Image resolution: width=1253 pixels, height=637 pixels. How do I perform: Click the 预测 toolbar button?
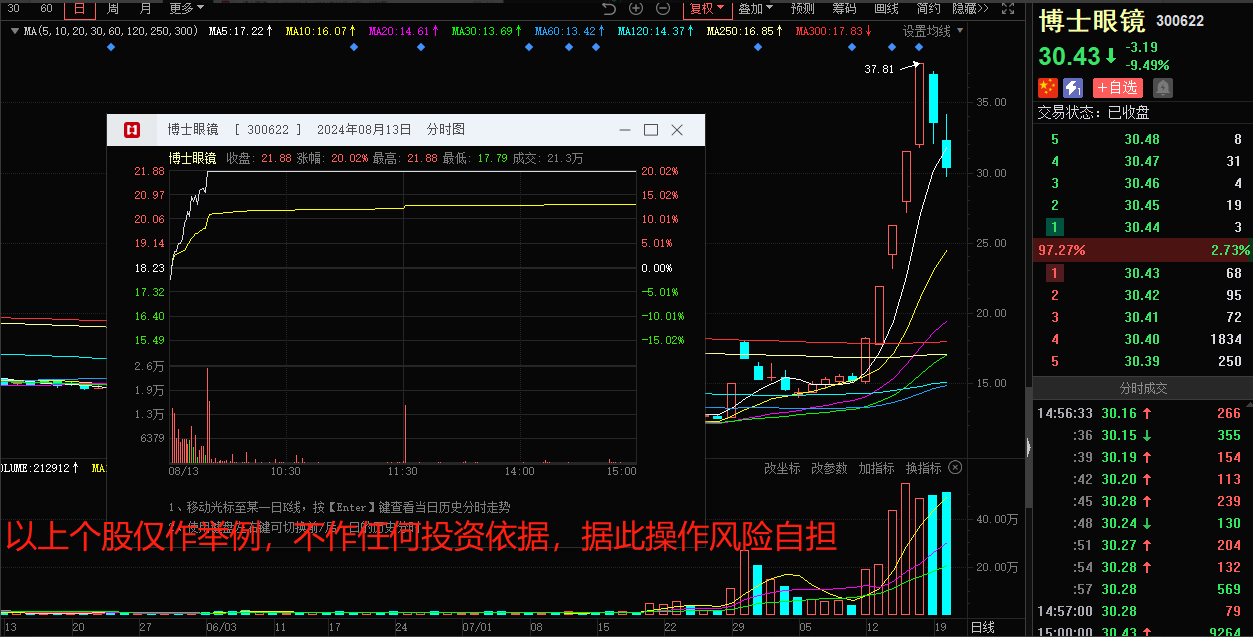pos(802,8)
